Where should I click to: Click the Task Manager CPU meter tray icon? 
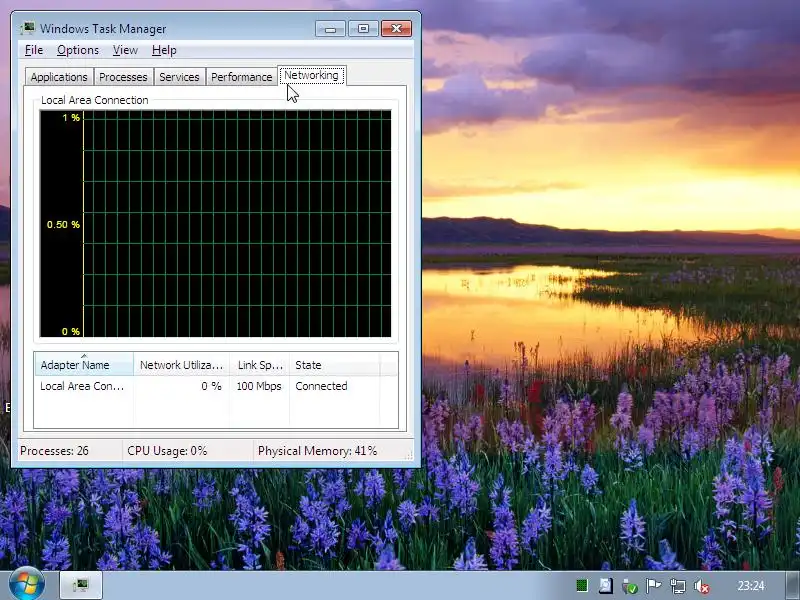click(x=582, y=586)
